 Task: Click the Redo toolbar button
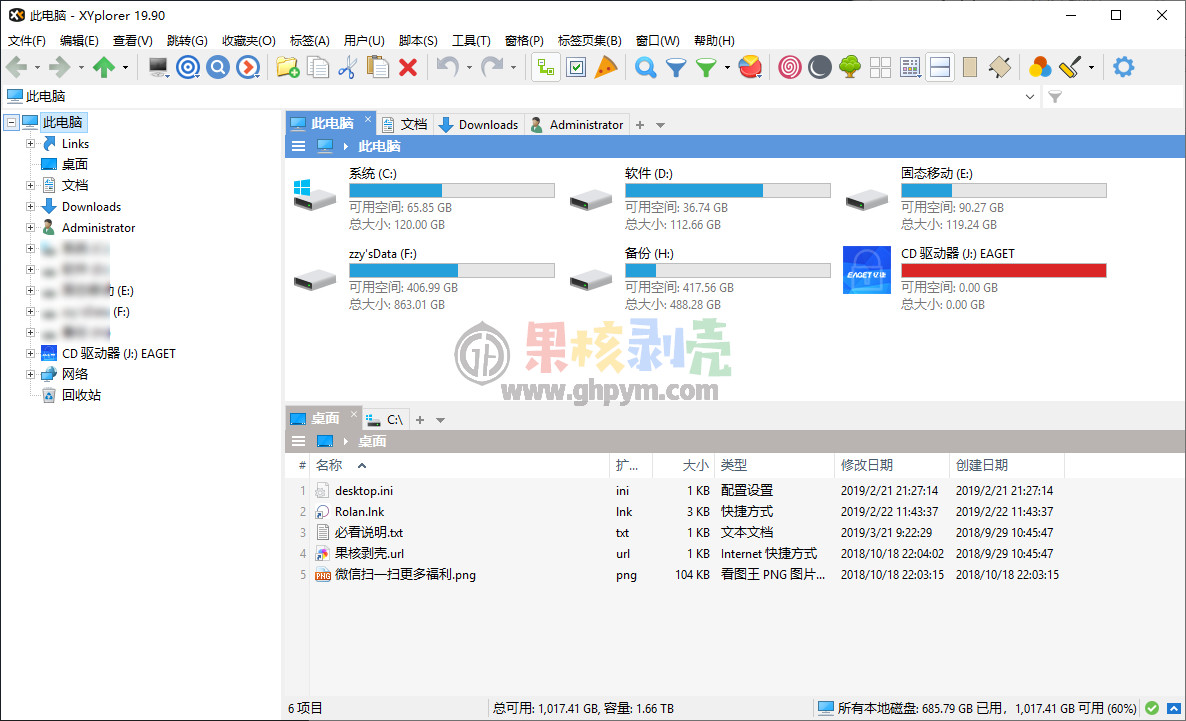pos(492,67)
